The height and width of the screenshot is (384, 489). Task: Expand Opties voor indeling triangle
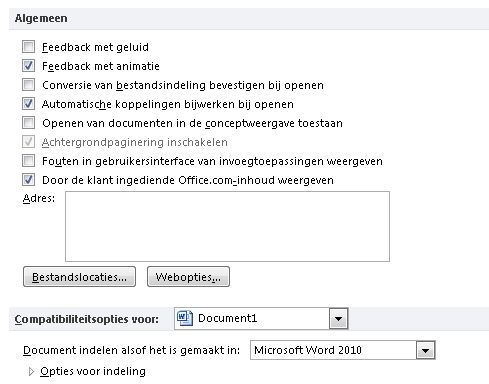[x=31, y=371]
